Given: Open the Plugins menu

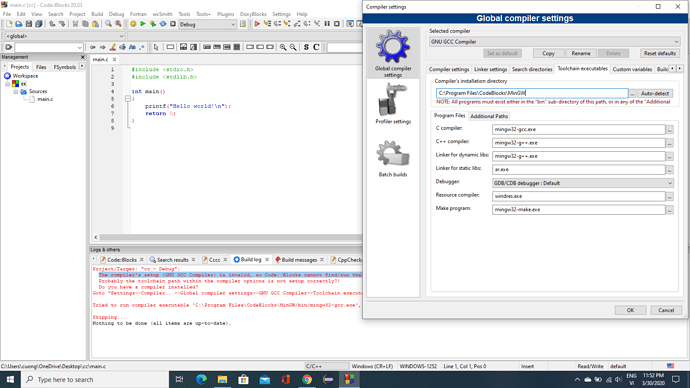Looking at the screenshot, I should (x=225, y=14).
